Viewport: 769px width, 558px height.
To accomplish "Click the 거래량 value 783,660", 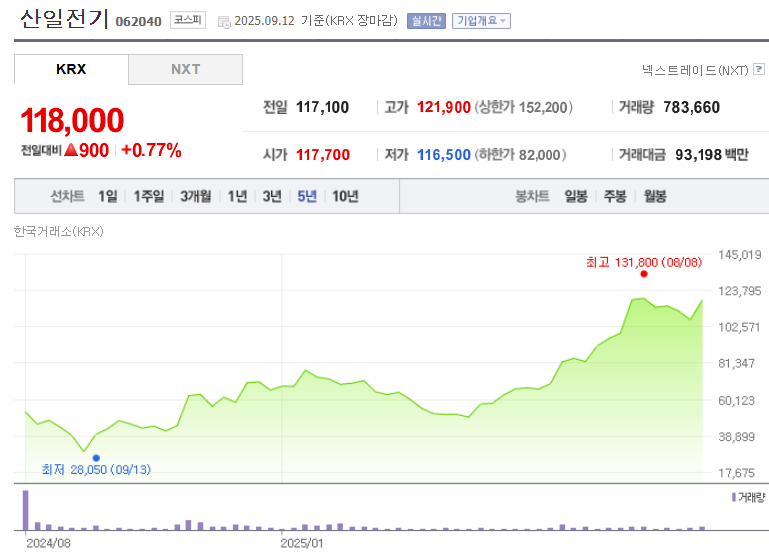I will [x=692, y=107].
